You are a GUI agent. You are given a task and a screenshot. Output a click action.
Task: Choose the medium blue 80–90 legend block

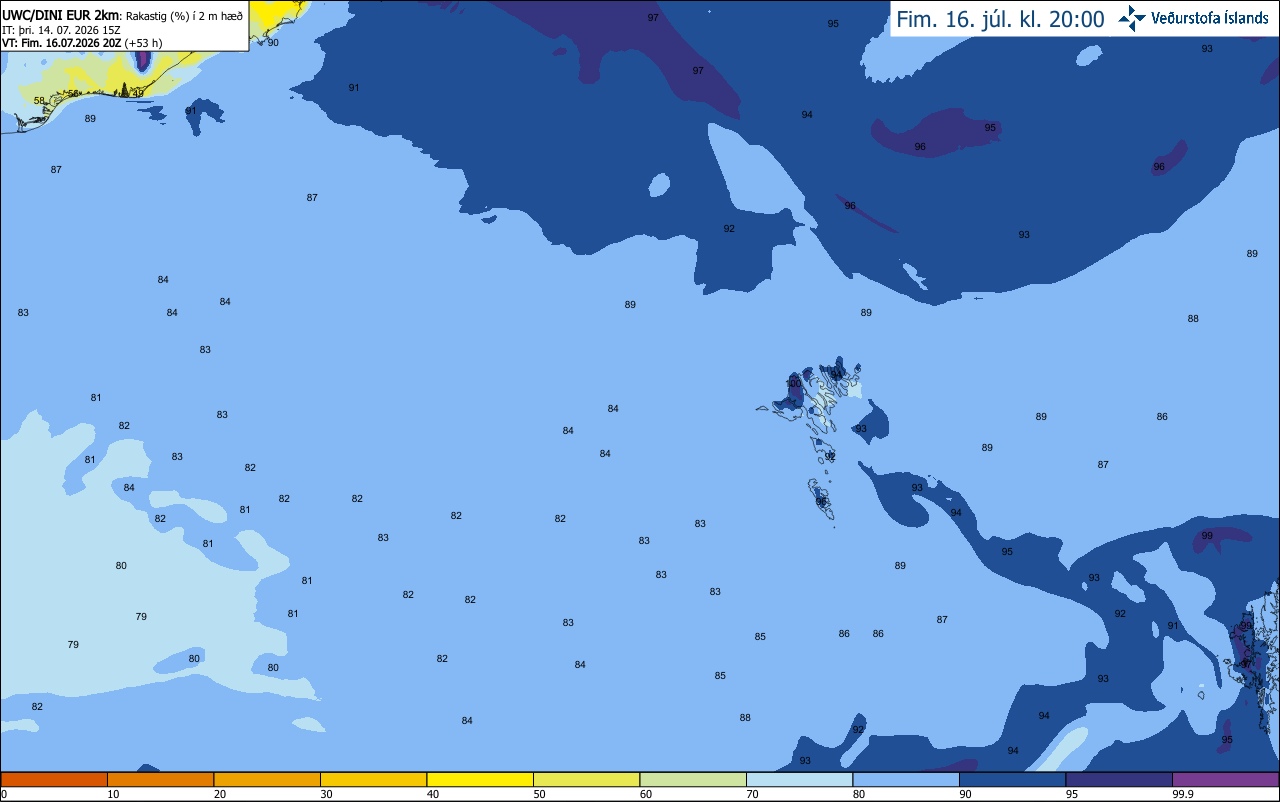point(906,779)
